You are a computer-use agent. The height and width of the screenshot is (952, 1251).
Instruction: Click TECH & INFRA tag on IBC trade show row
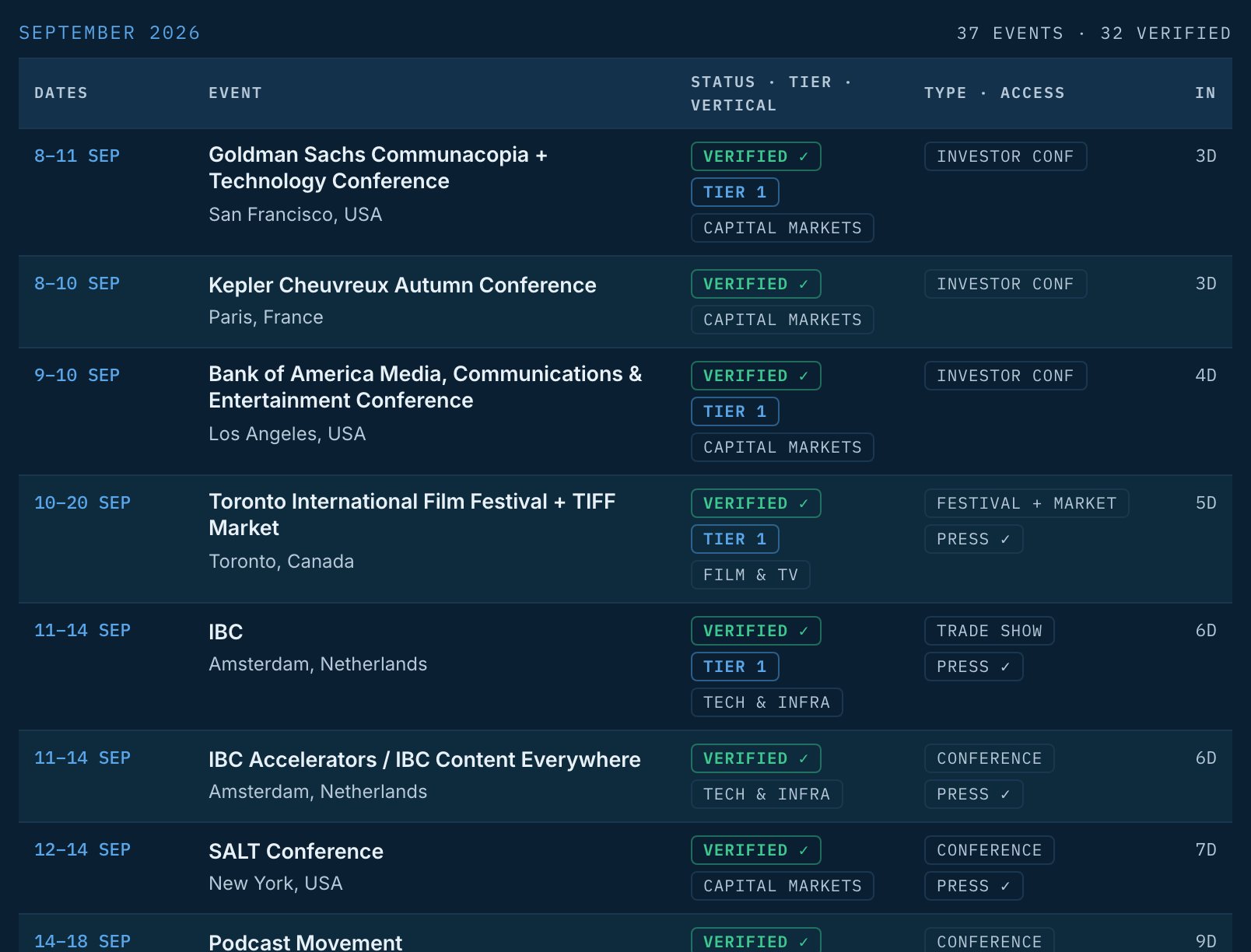pyautogui.click(x=767, y=702)
